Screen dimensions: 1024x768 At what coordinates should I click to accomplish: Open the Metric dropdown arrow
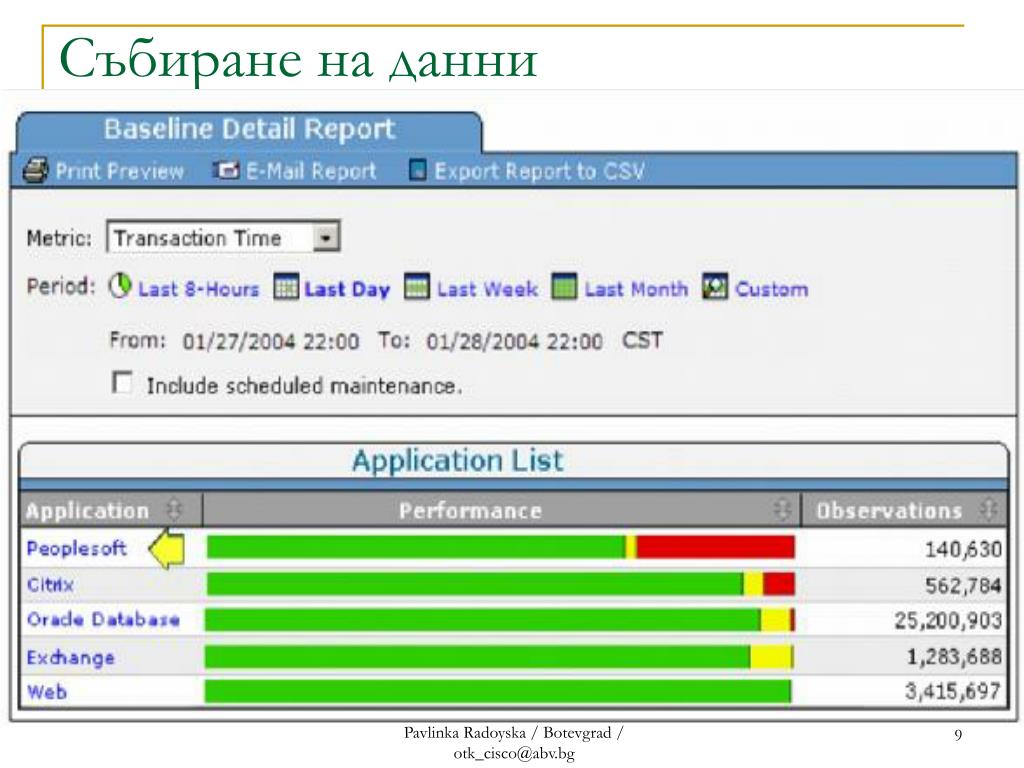pos(325,237)
